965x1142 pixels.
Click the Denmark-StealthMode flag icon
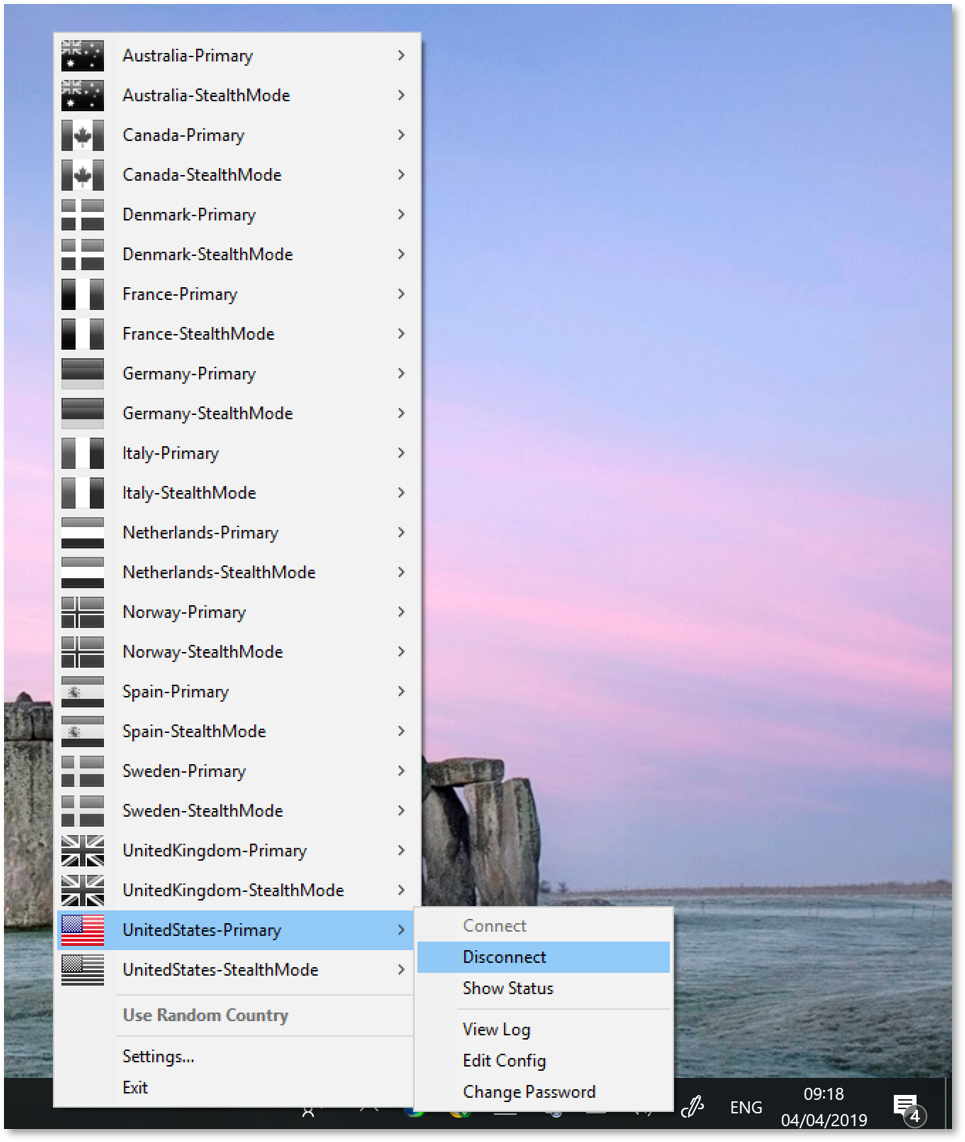tap(82, 254)
